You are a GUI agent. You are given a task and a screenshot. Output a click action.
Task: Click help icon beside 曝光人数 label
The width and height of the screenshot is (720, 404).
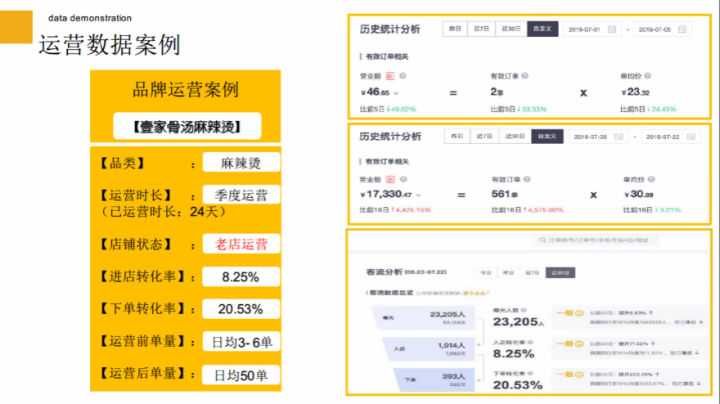(x=524, y=310)
